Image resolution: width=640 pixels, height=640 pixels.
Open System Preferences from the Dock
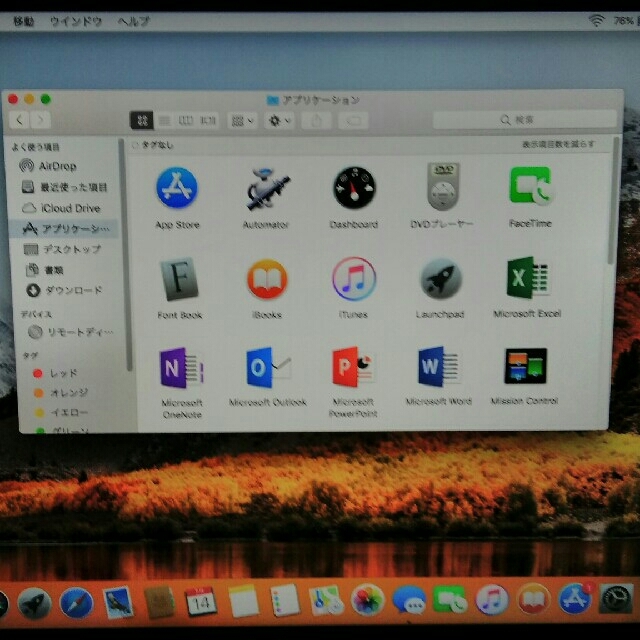point(617,599)
